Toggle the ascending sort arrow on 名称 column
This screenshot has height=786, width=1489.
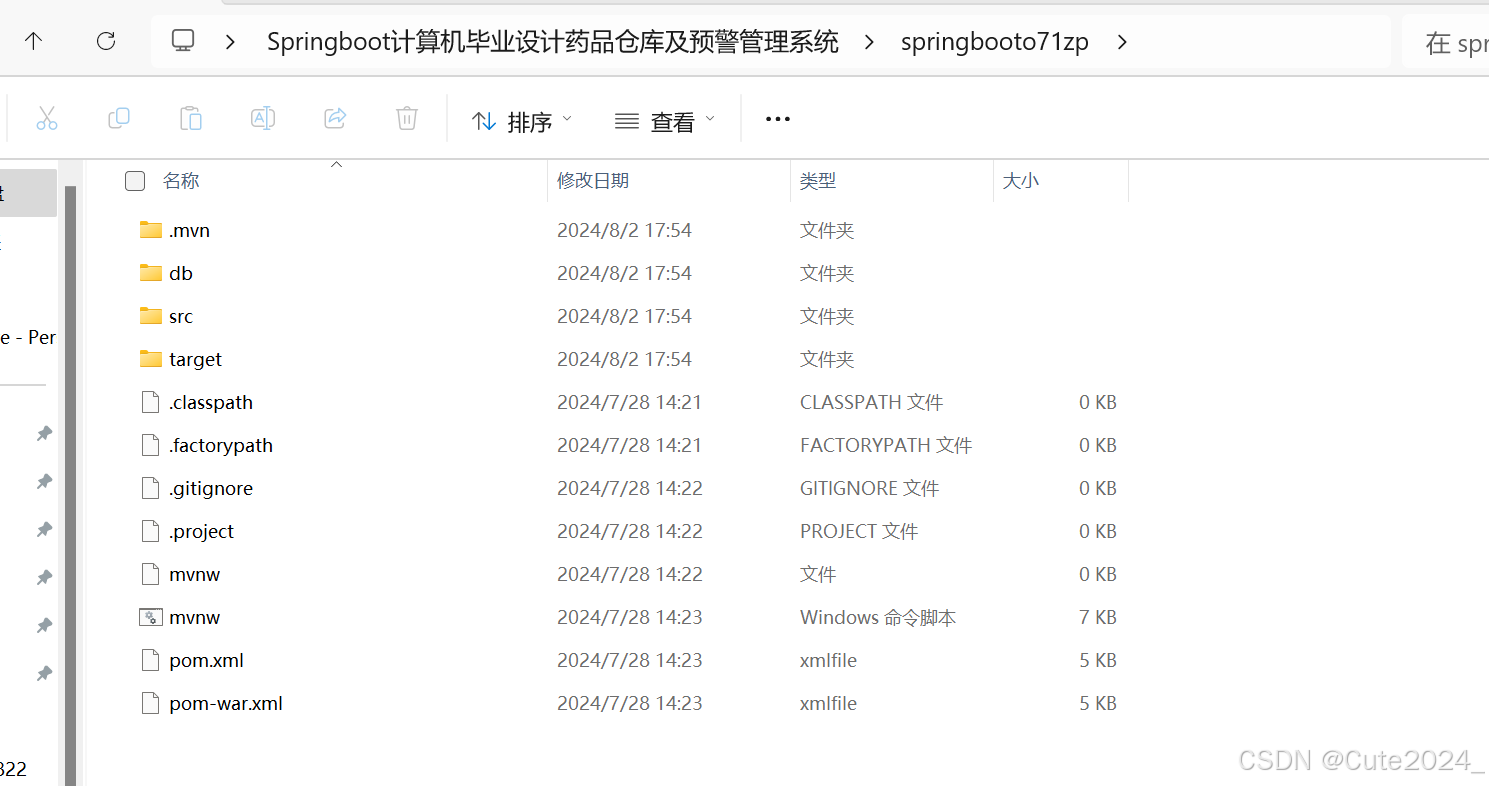coord(336,163)
